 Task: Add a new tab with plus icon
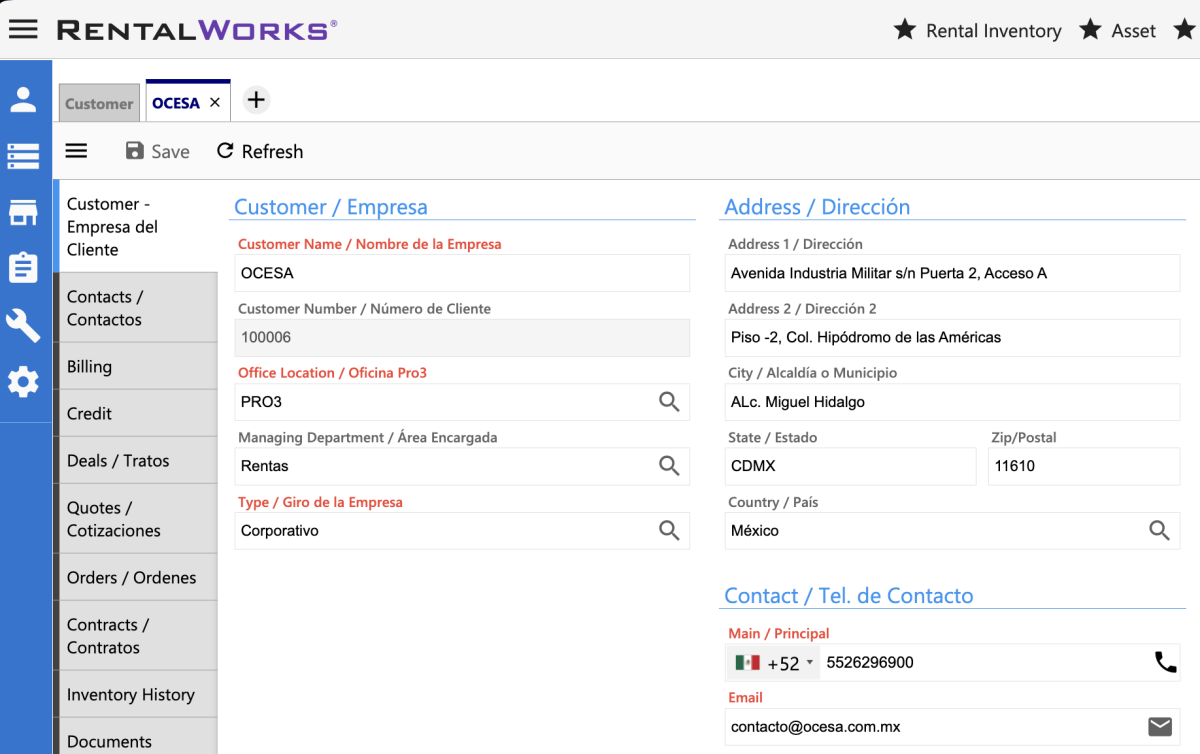pyautogui.click(x=256, y=100)
